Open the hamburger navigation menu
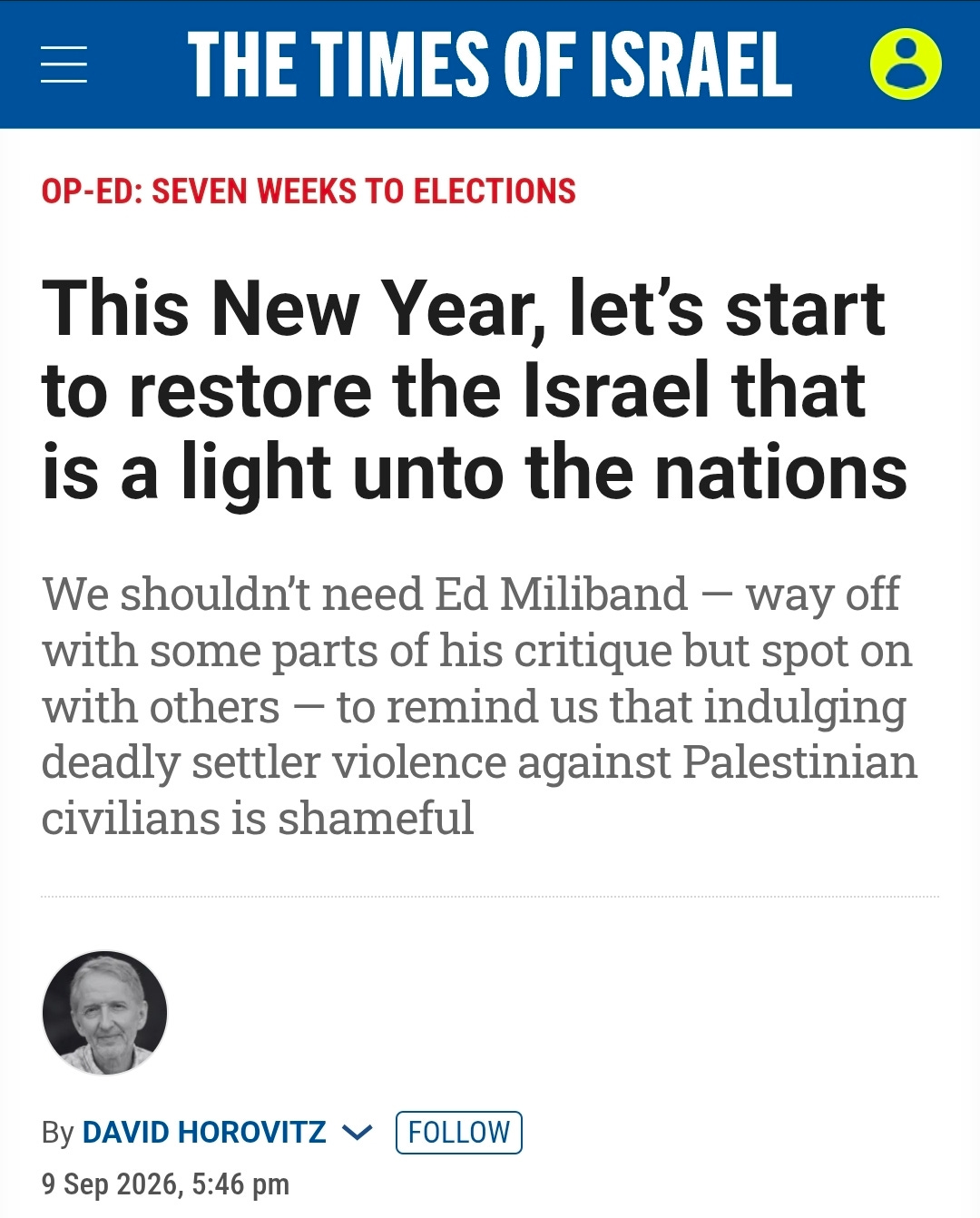980x1218 pixels. pyautogui.click(x=64, y=64)
